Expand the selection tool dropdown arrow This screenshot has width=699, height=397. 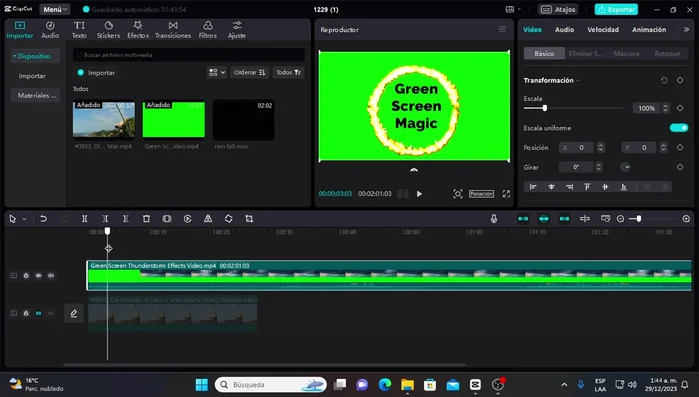pos(25,219)
